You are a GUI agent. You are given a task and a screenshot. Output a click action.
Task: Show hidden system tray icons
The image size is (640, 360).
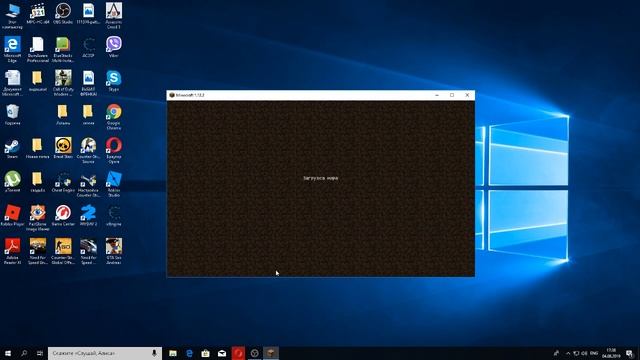point(568,353)
